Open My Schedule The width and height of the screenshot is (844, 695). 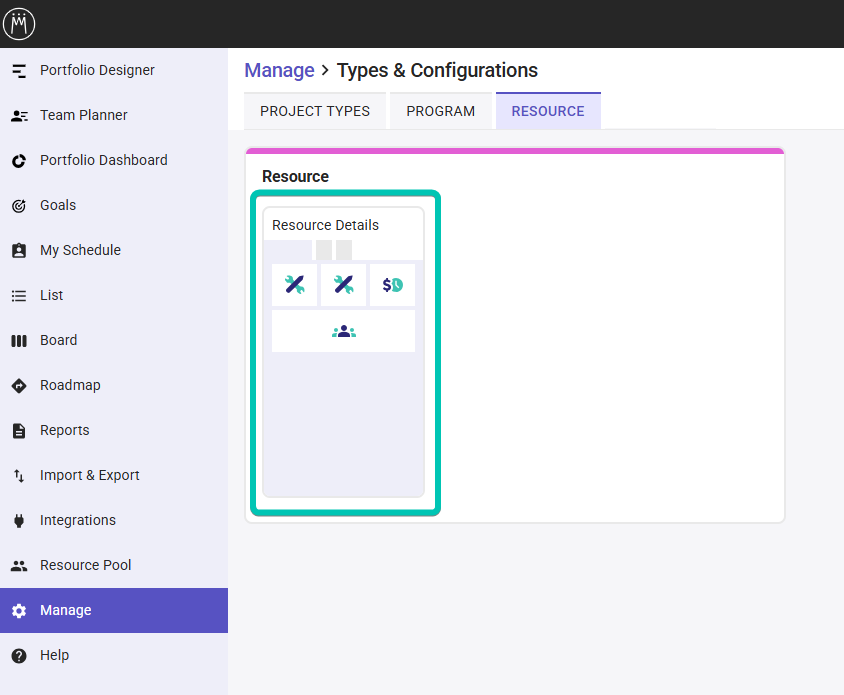[x=114, y=250]
